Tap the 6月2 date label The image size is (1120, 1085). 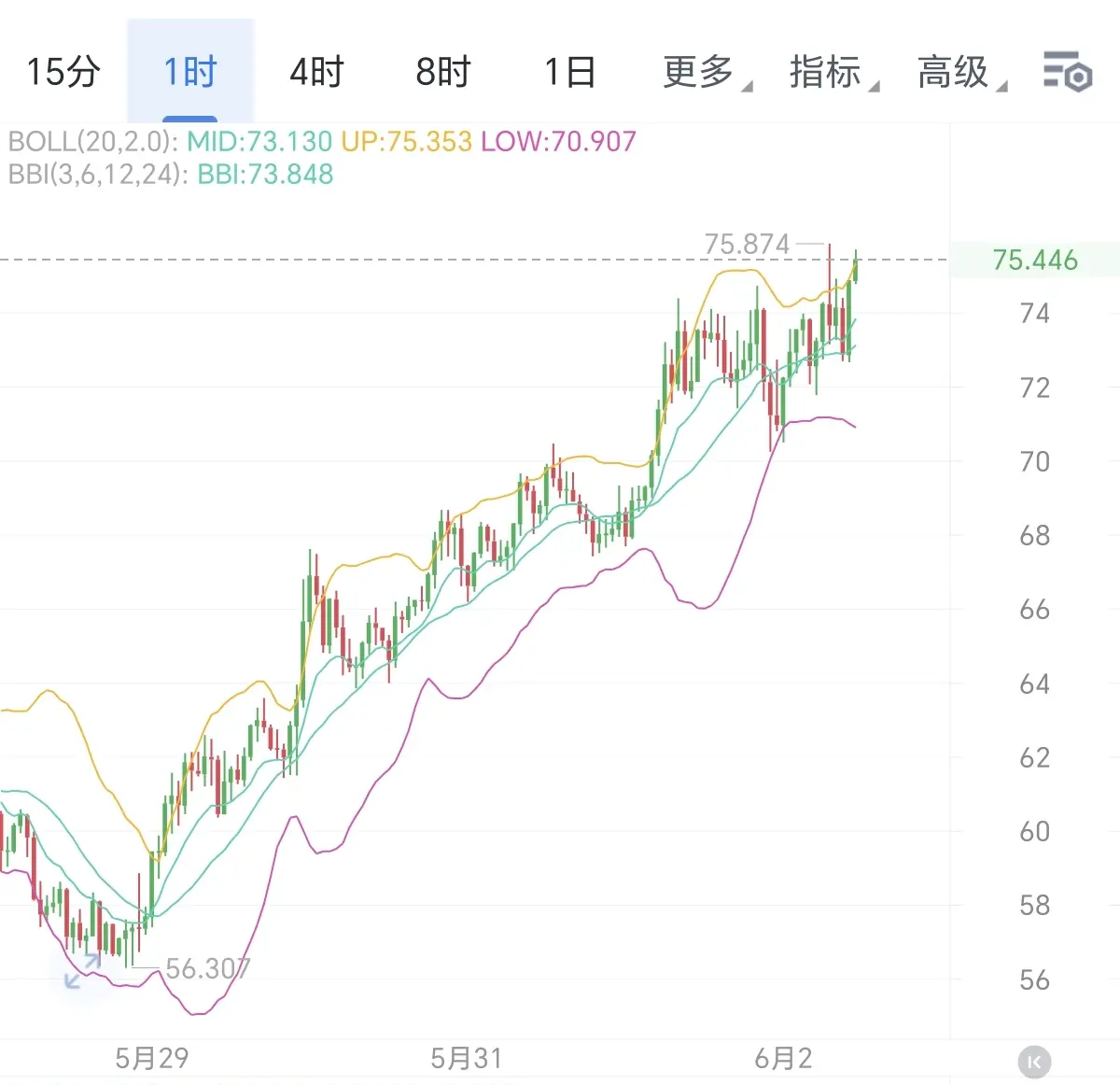point(783,1059)
